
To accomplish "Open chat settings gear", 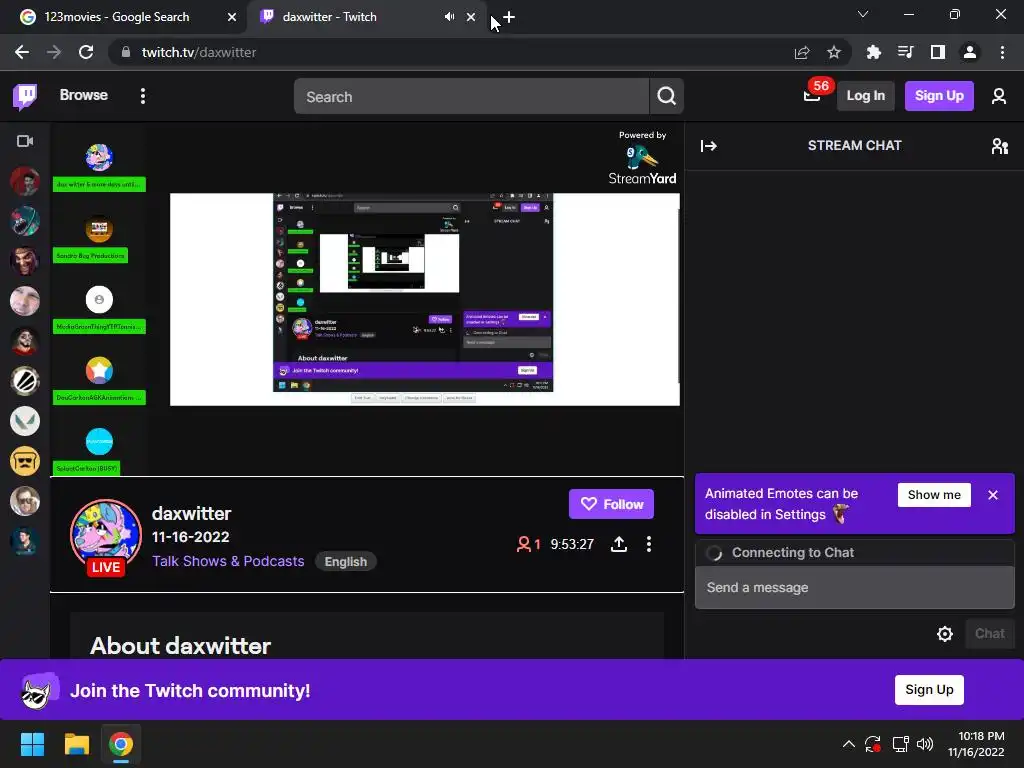I will click(x=944, y=633).
